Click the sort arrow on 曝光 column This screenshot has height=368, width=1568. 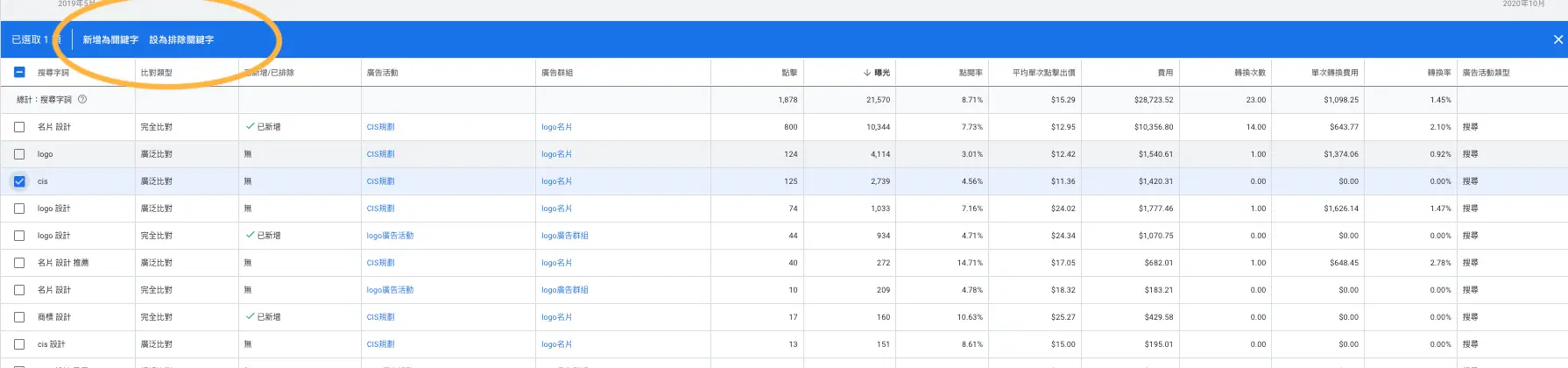coord(867,73)
